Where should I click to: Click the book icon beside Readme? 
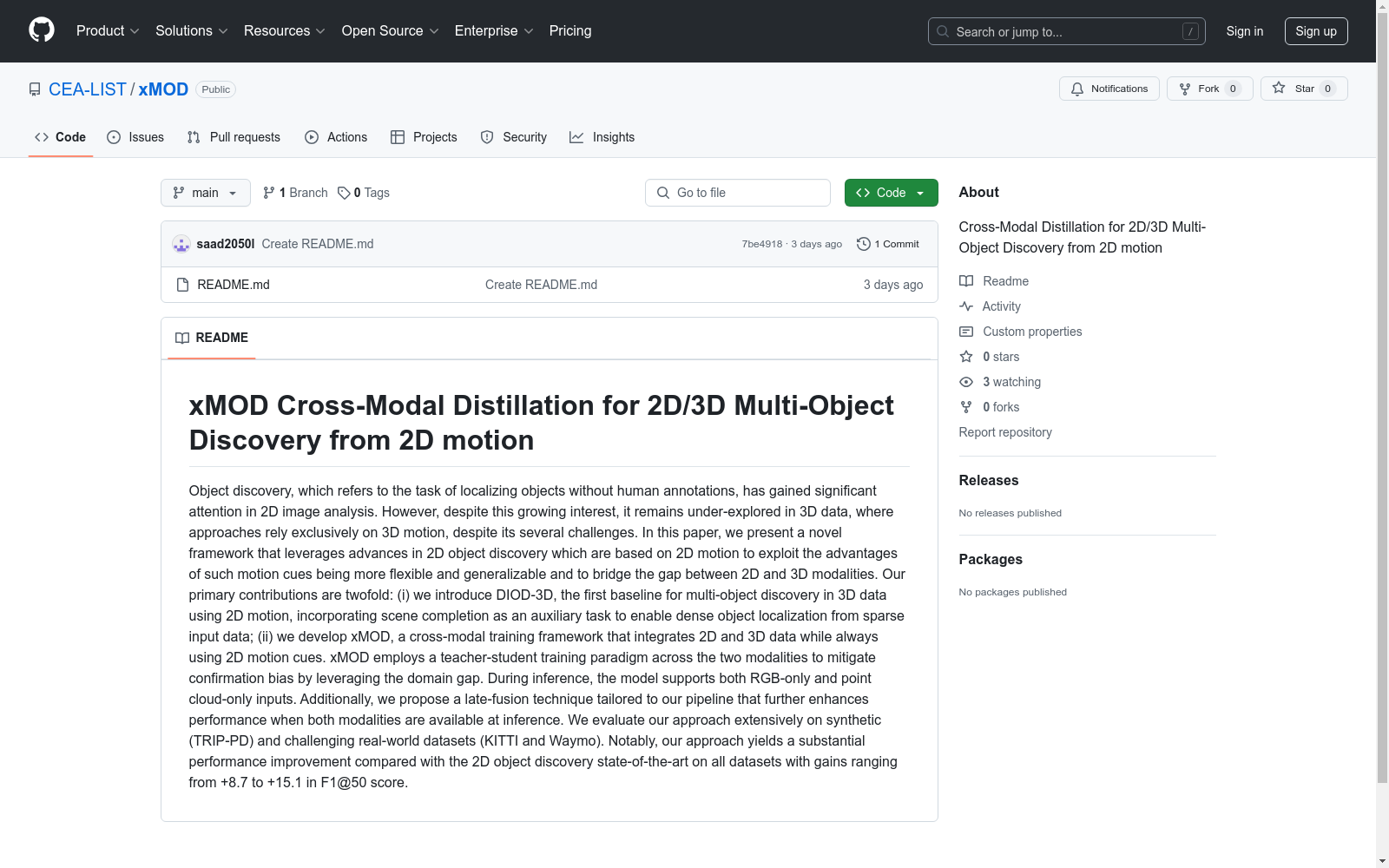[966, 281]
